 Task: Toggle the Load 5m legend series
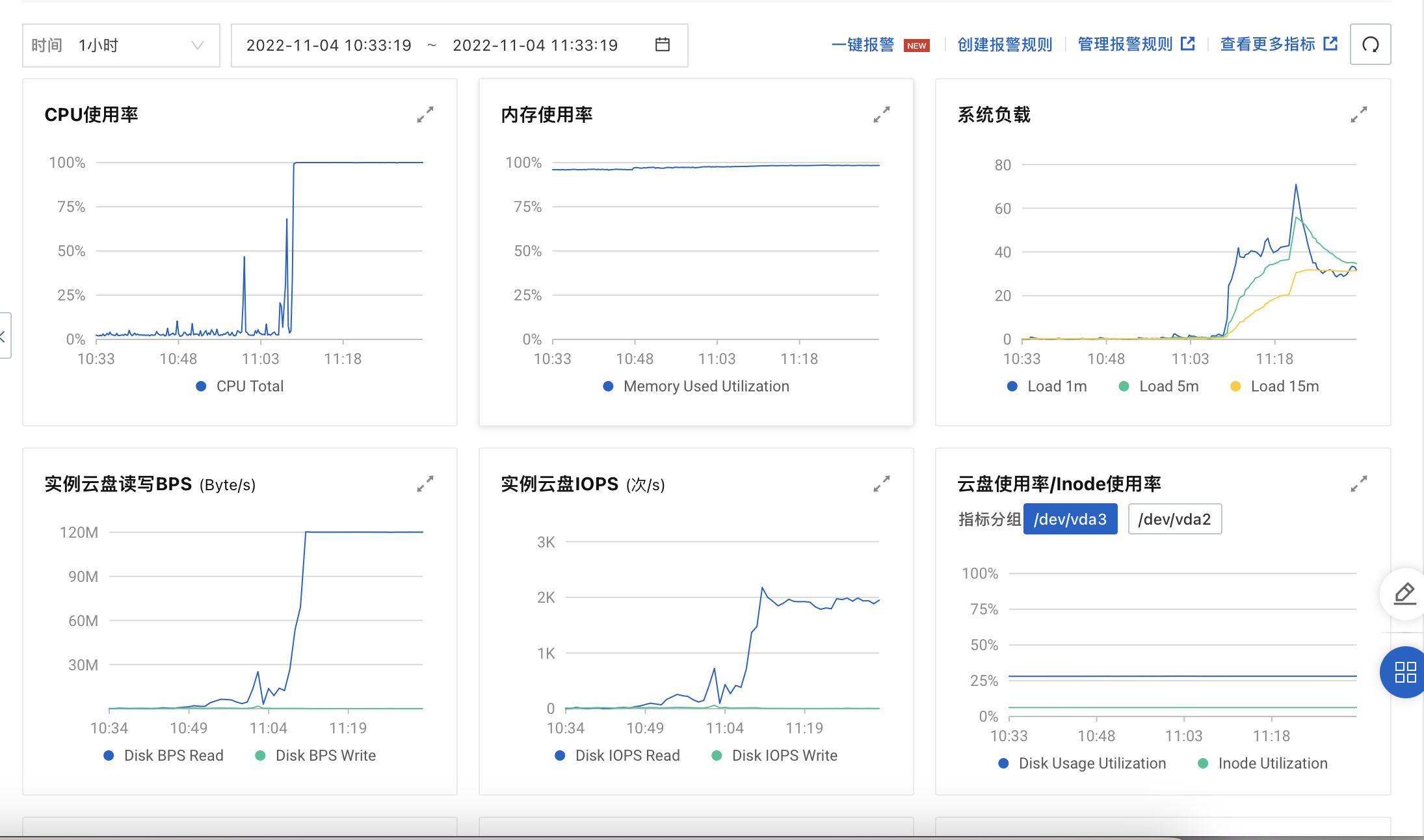[1159, 386]
